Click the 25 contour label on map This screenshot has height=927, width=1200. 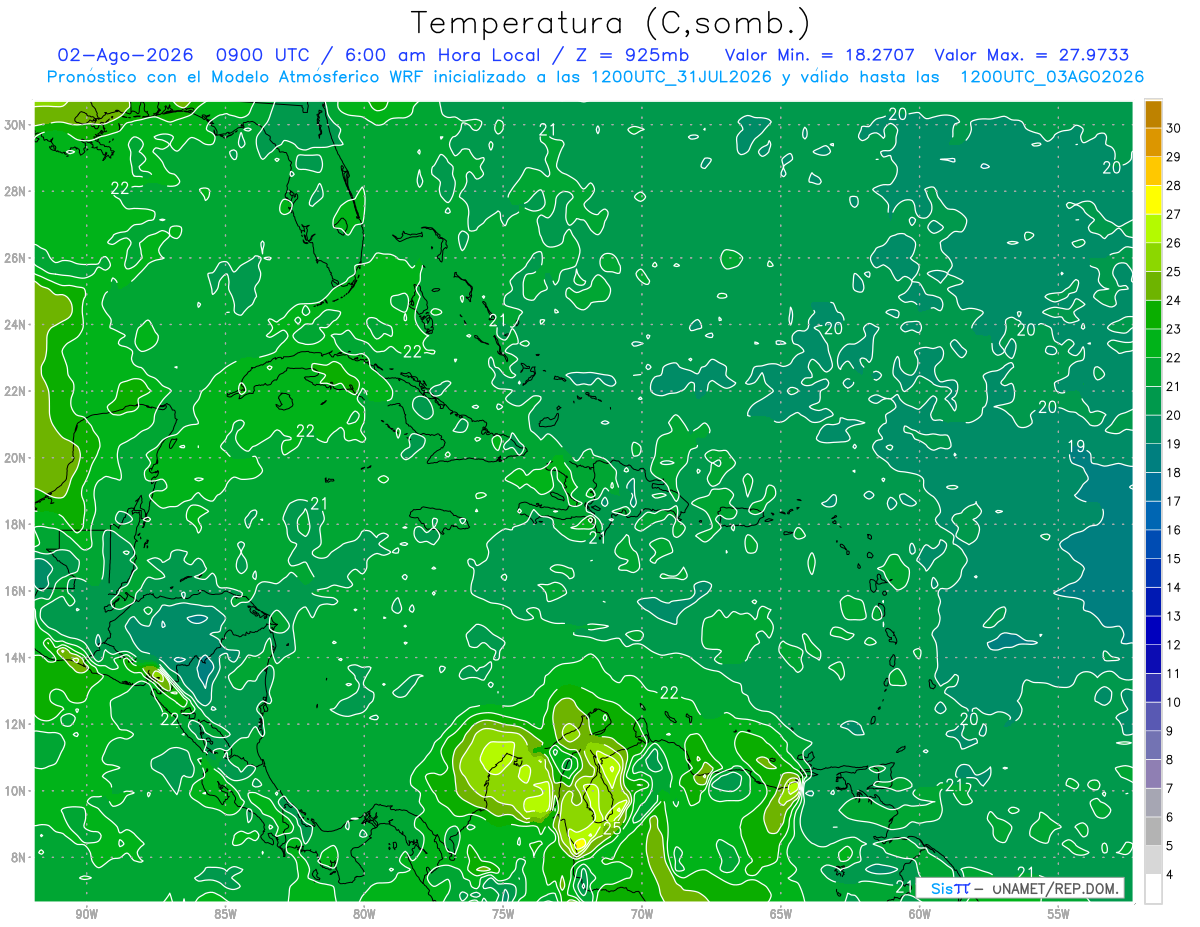point(612,827)
